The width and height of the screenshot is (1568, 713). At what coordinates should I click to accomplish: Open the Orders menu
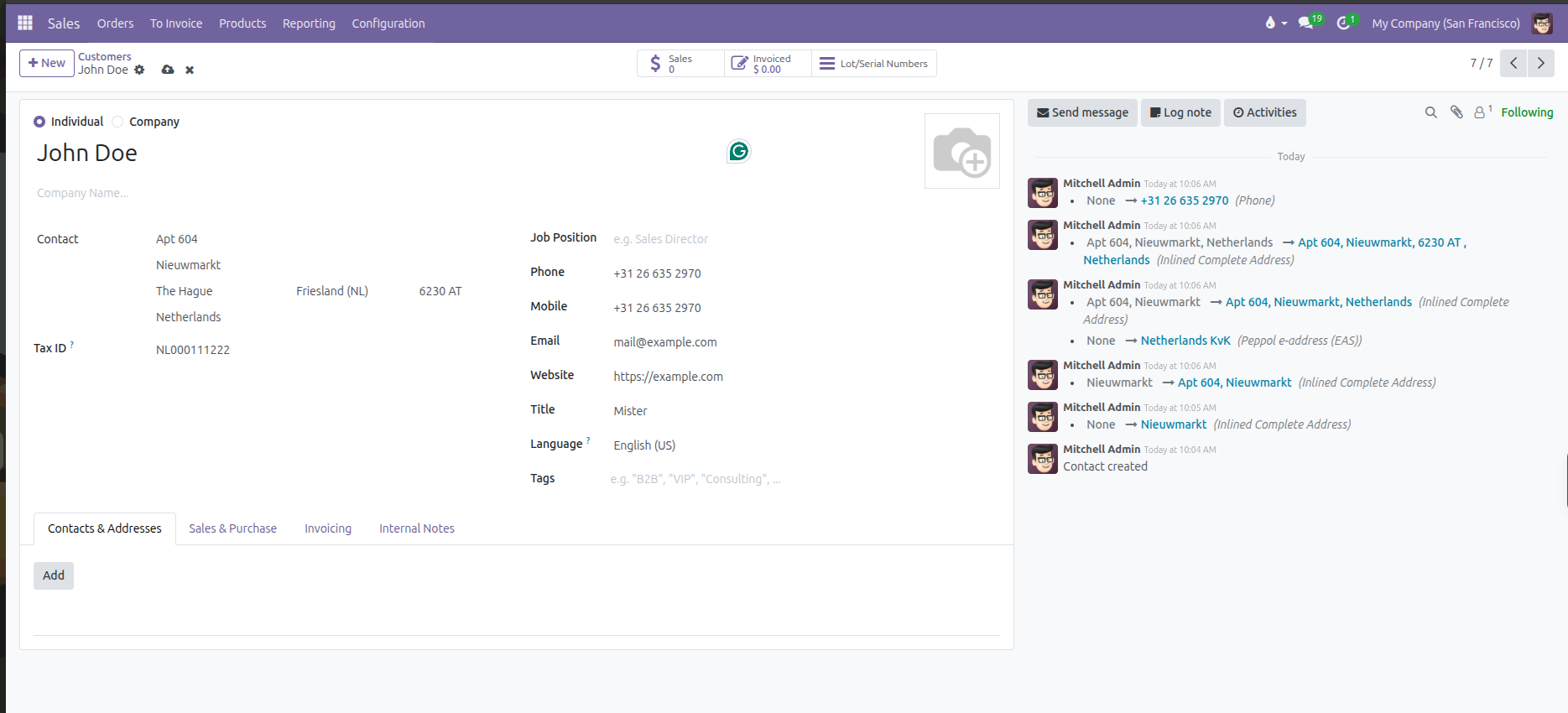(x=115, y=23)
